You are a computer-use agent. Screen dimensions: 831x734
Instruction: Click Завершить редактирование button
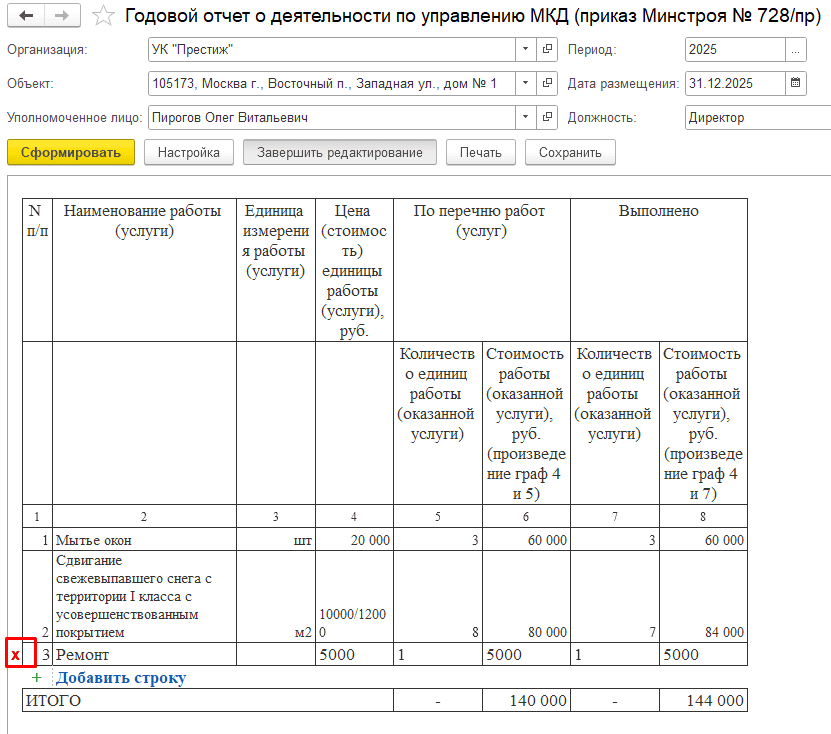pyautogui.click(x=340, y=153)
